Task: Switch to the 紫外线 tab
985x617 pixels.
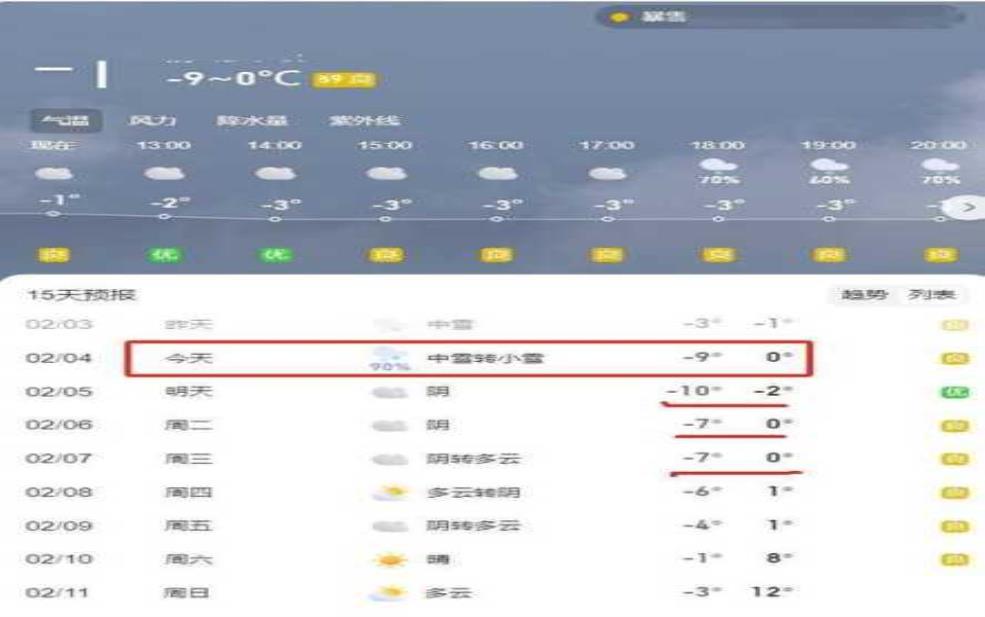Action: point(364,120)
